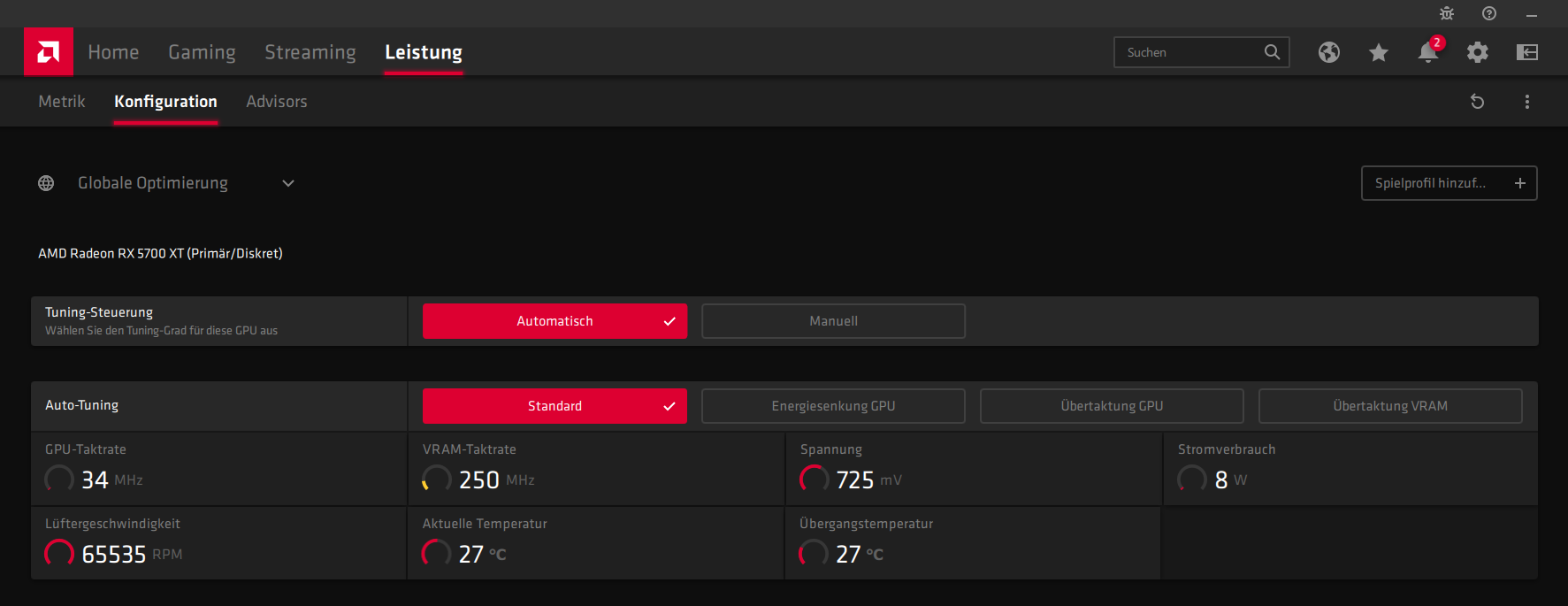
Task: Click the Tuning-Steuerung label
Action: pyautogui.click(x=99, y=312)
